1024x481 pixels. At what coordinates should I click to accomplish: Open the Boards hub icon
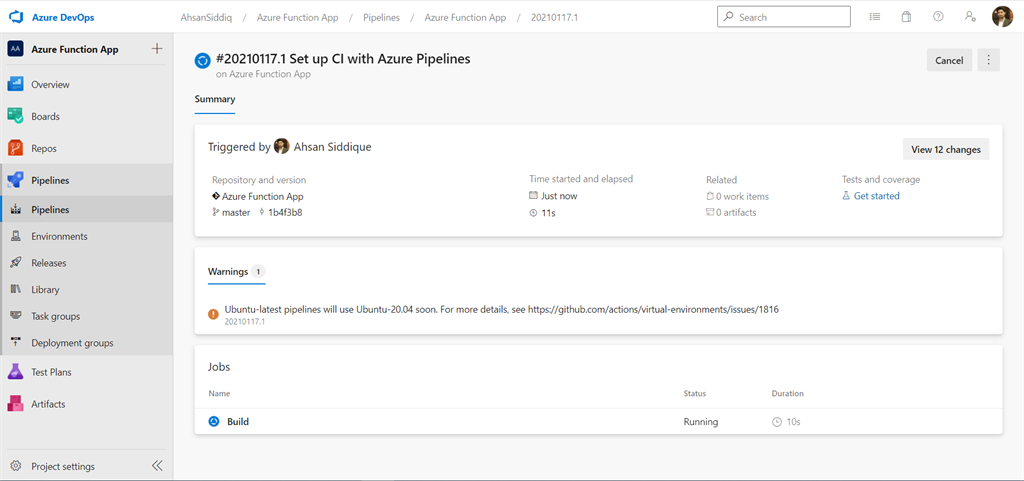[x=16, y=116]
